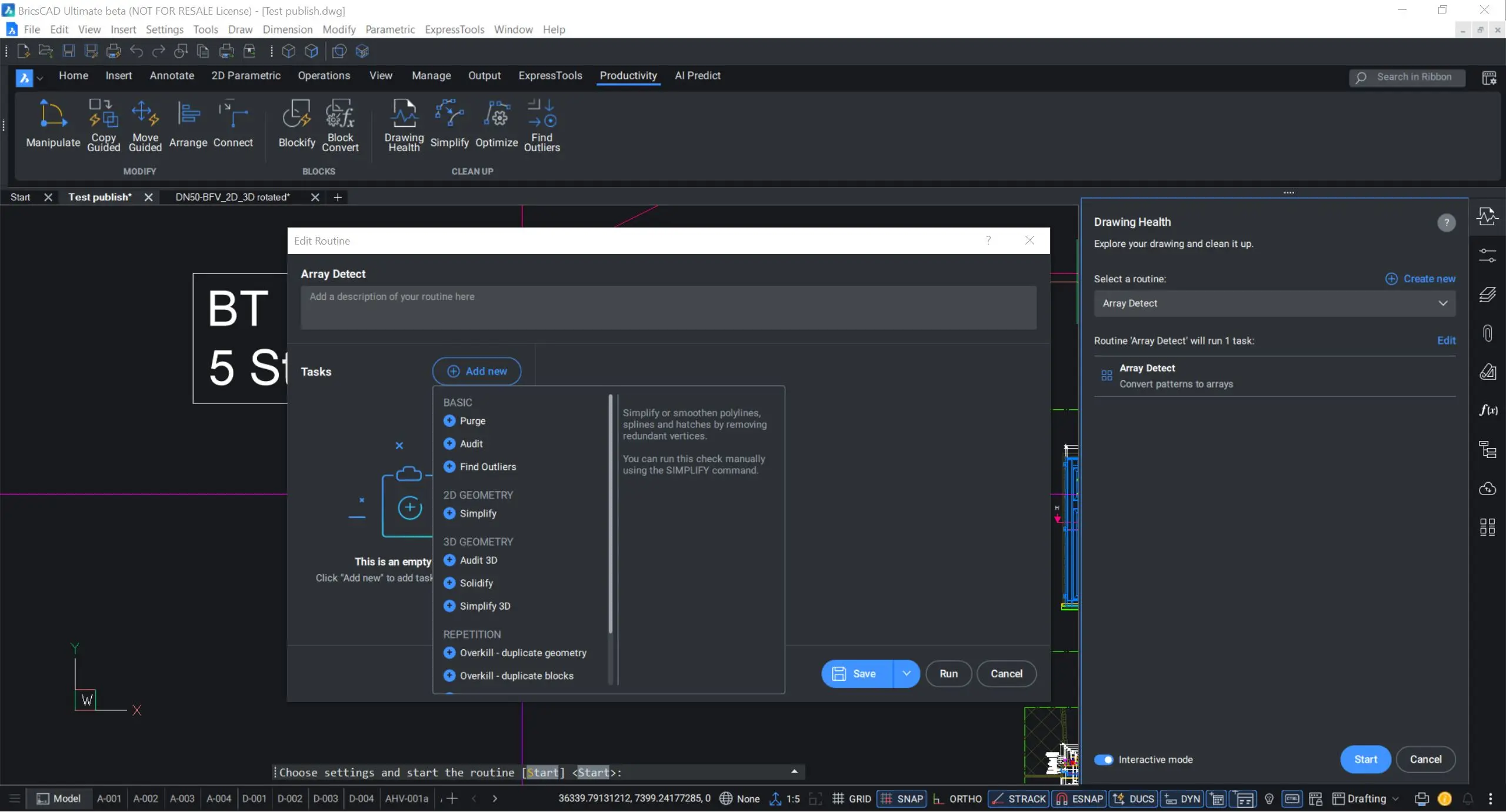Open the Drawing Health ribbon tool
1506x812 pixels.
point(404,125)
